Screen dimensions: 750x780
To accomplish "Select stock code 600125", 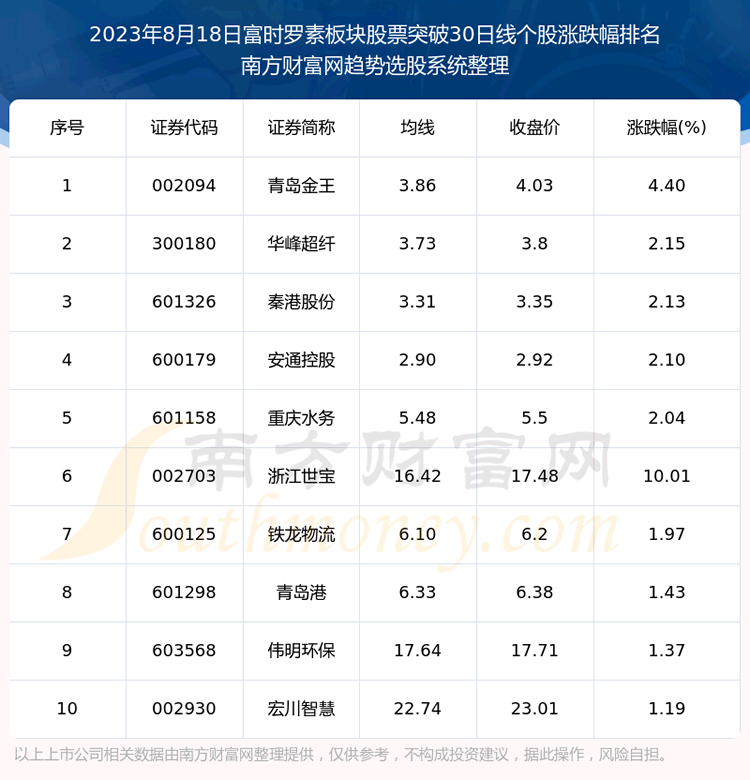I will tap(184, 535).
